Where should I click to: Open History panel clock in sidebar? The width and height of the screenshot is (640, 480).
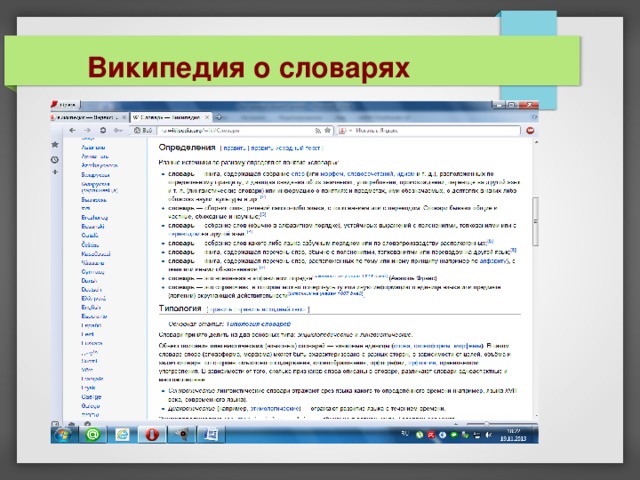pyautogui.click(x=55, y=160)
